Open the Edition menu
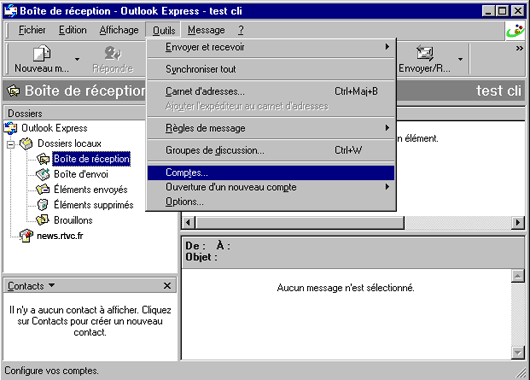 tap(73, 30)
